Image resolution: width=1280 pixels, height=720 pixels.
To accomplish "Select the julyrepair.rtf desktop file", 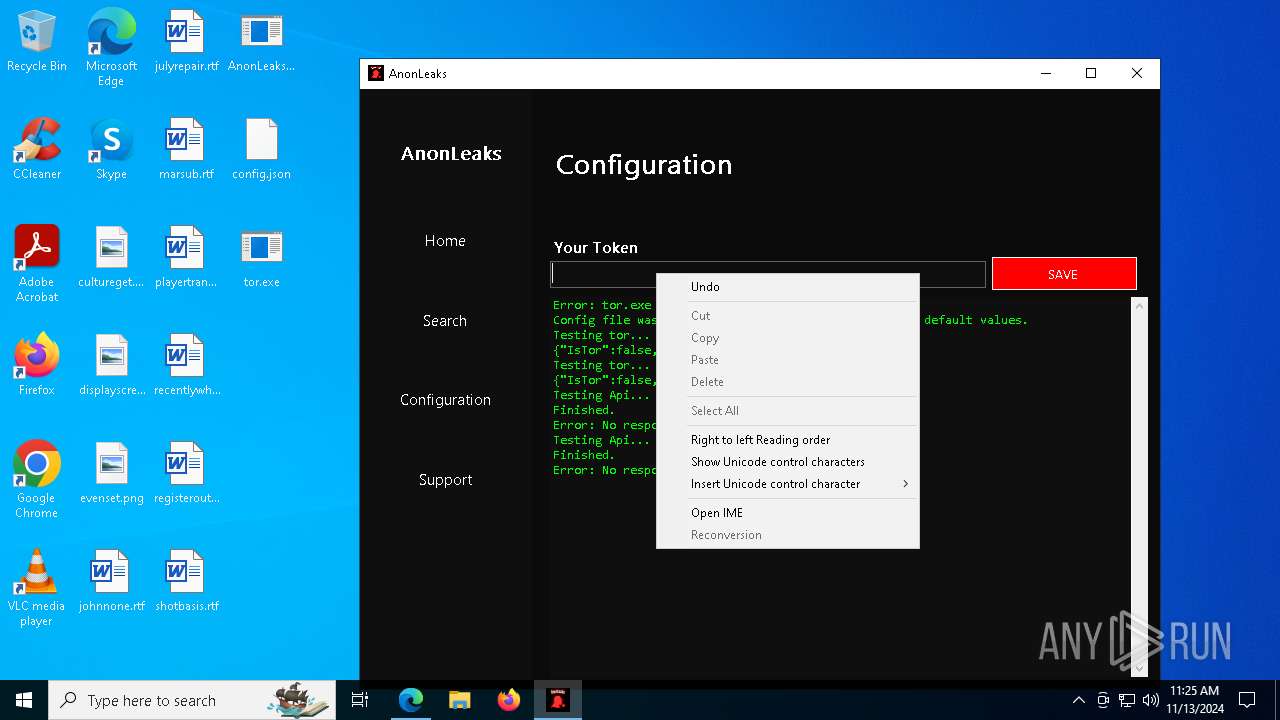I will (x=186, y=42).
